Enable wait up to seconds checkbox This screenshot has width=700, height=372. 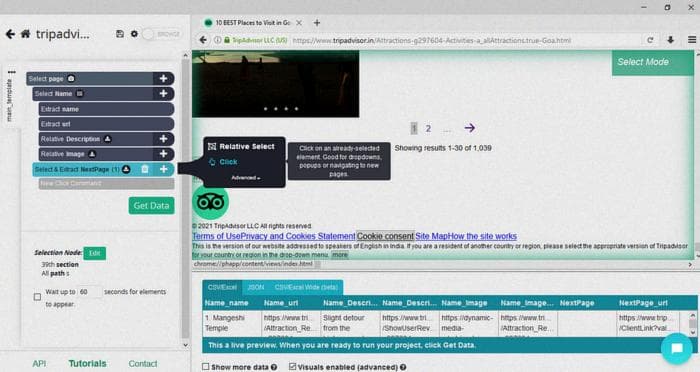[38, 297]
